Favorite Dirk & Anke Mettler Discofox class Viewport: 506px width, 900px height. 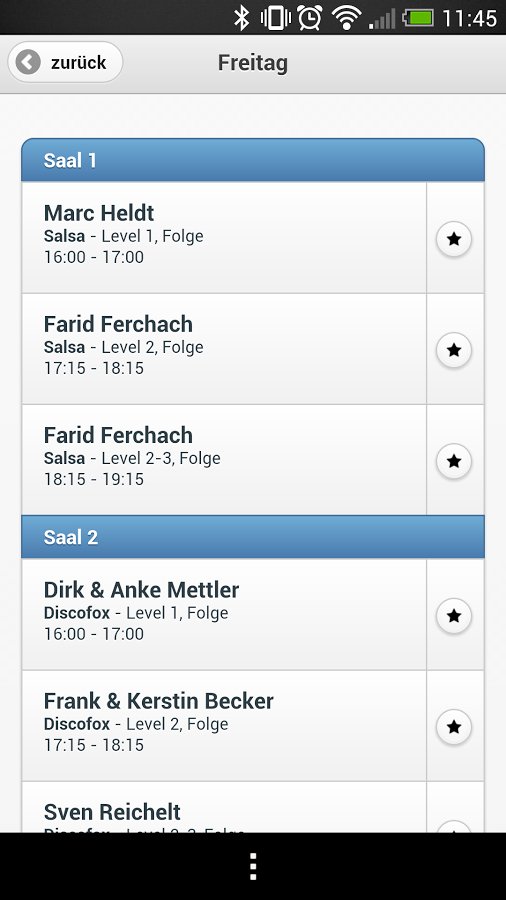[454, 615]
